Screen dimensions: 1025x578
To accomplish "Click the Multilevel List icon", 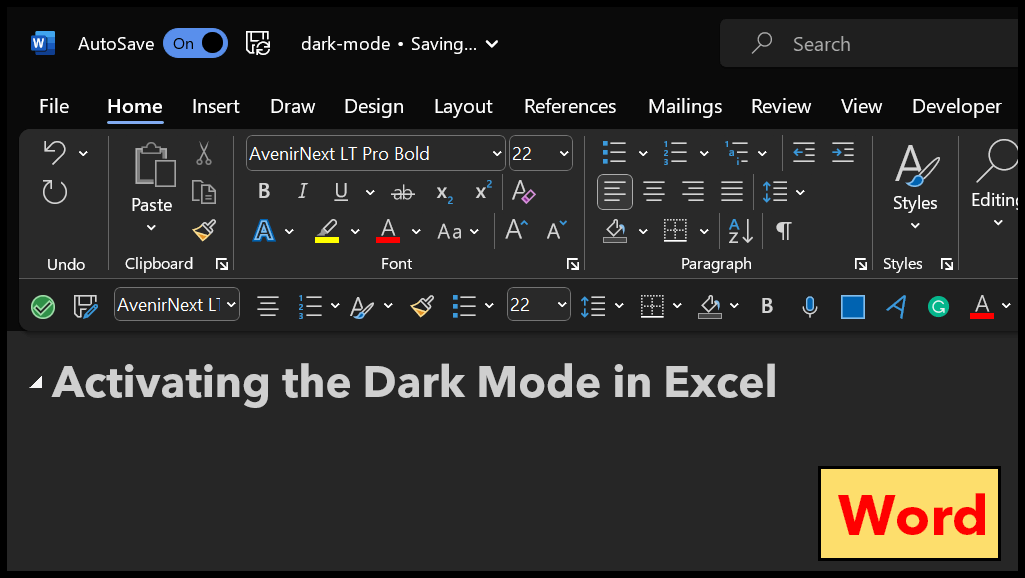I will tap(736, 152).
